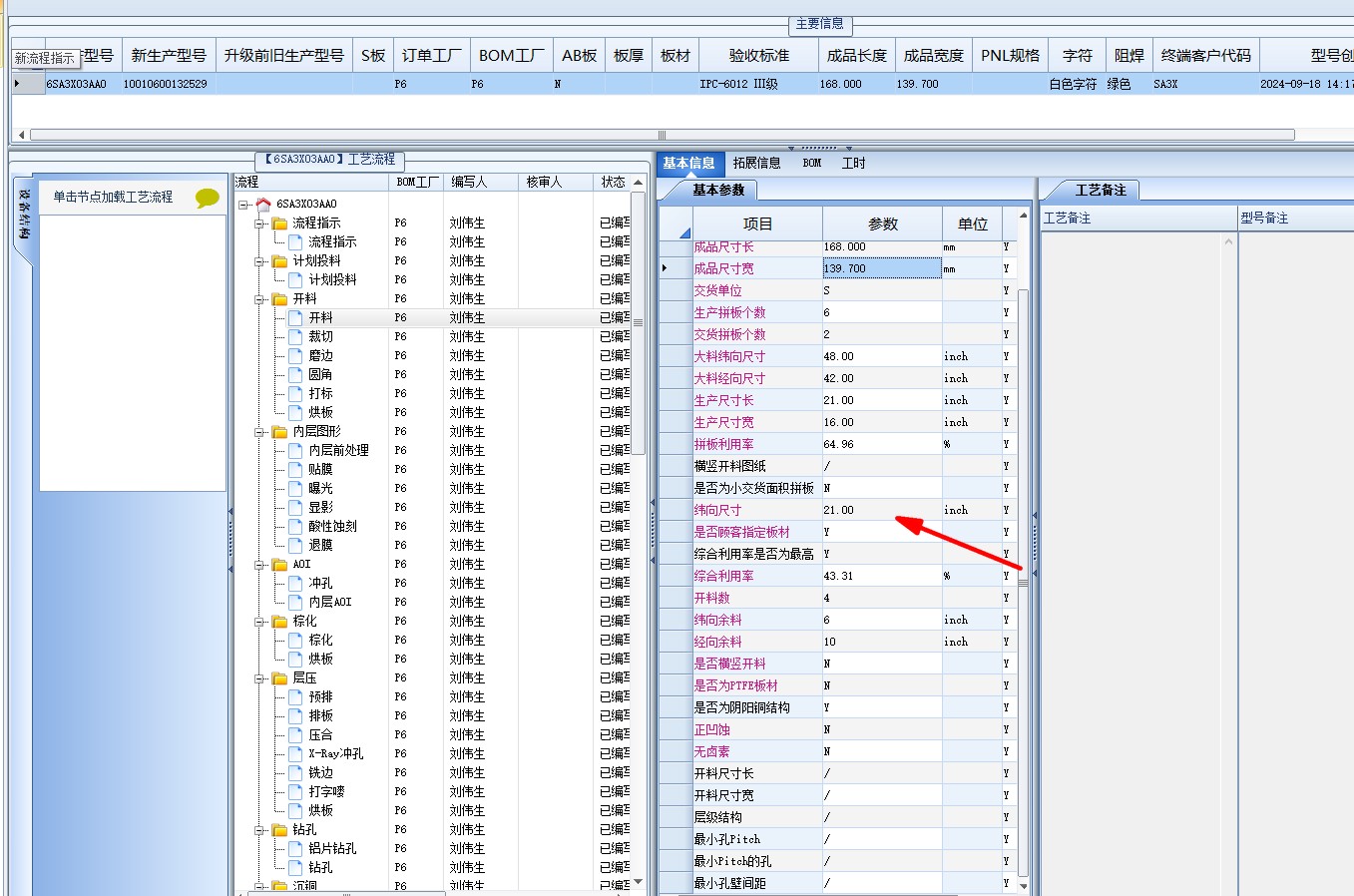
Task: Click the 计划投料 folder icon
Action: click(x=280, y=260)
